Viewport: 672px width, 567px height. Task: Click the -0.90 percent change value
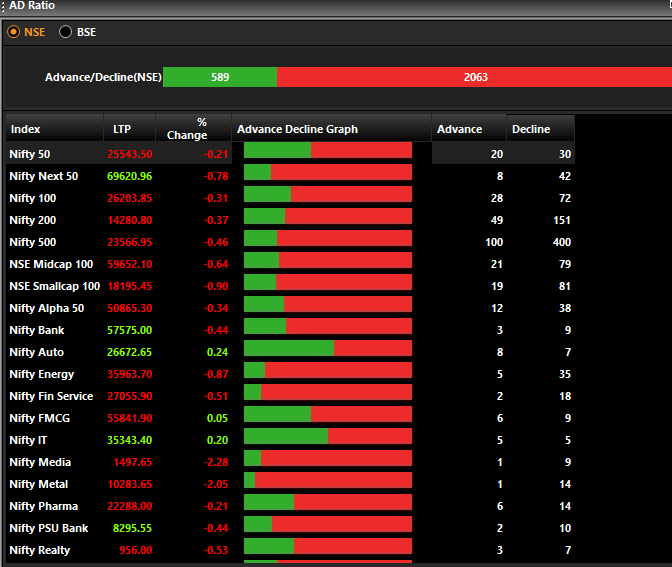[x=216, y=286]
